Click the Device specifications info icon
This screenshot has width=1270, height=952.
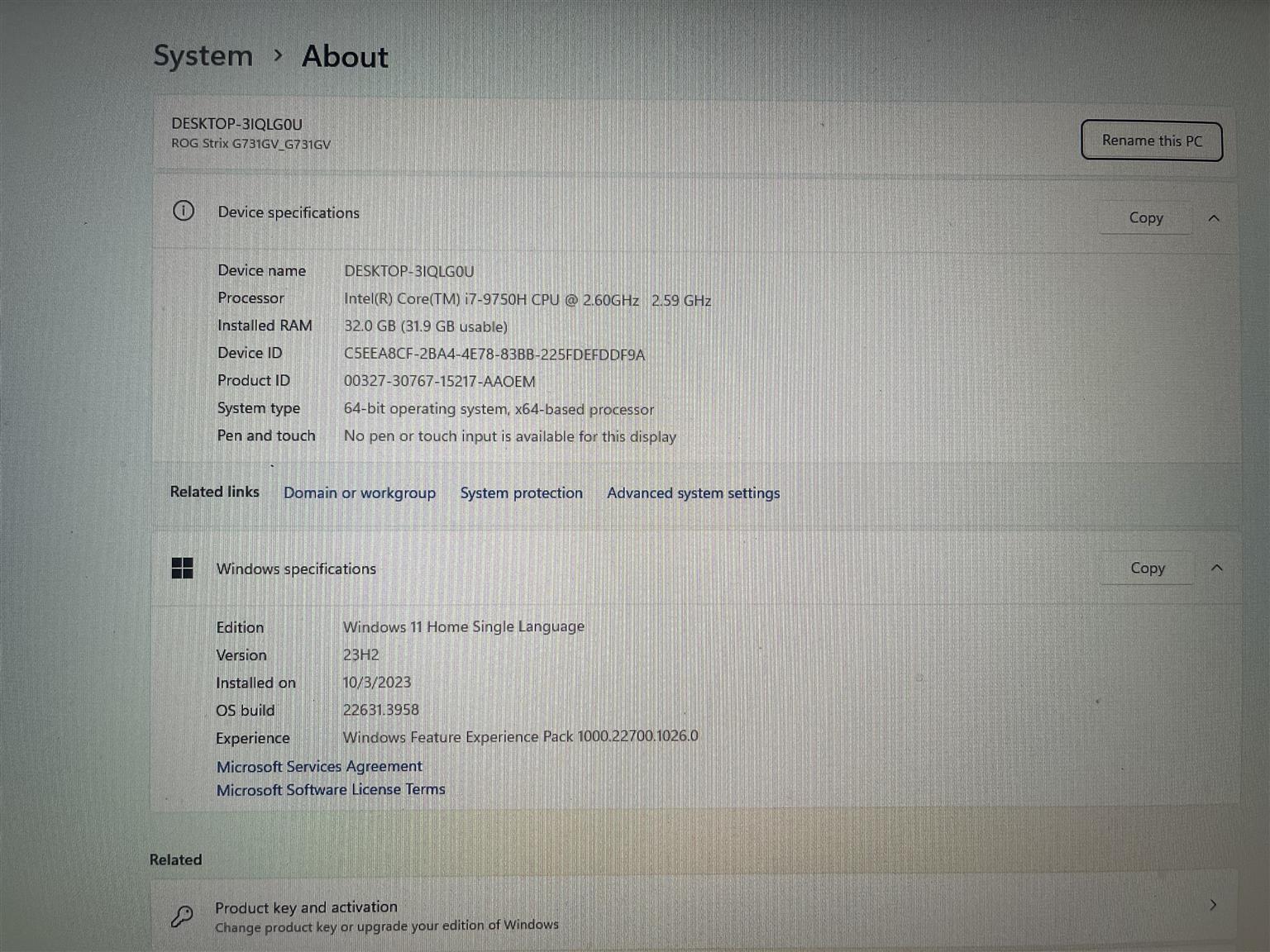pyautogui.click(x=184, y=212)
